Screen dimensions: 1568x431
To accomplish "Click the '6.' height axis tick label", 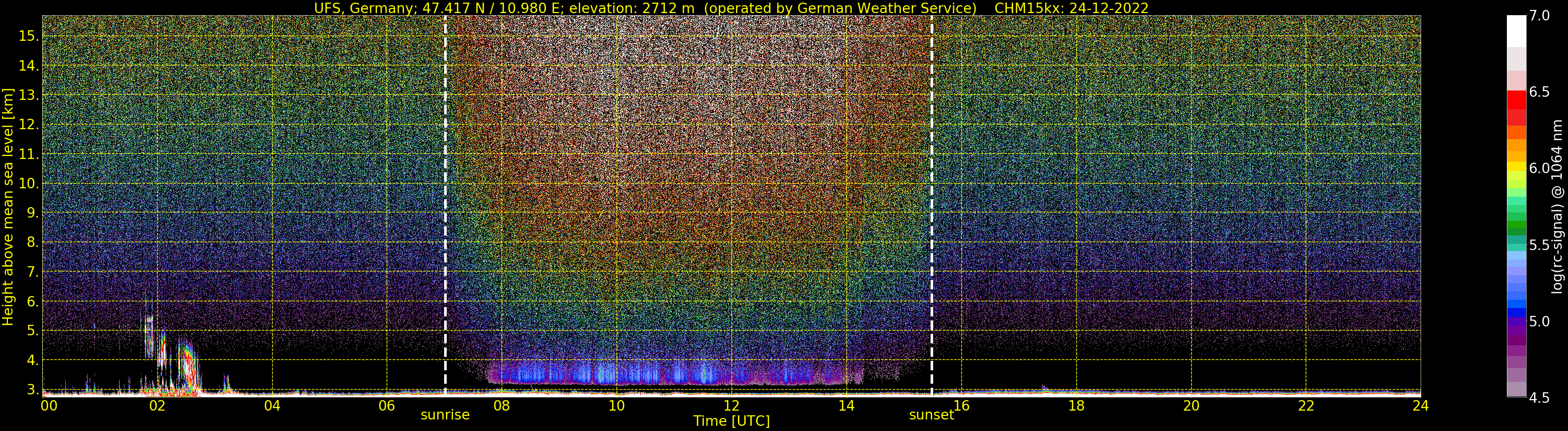I will tap(32, 301).
